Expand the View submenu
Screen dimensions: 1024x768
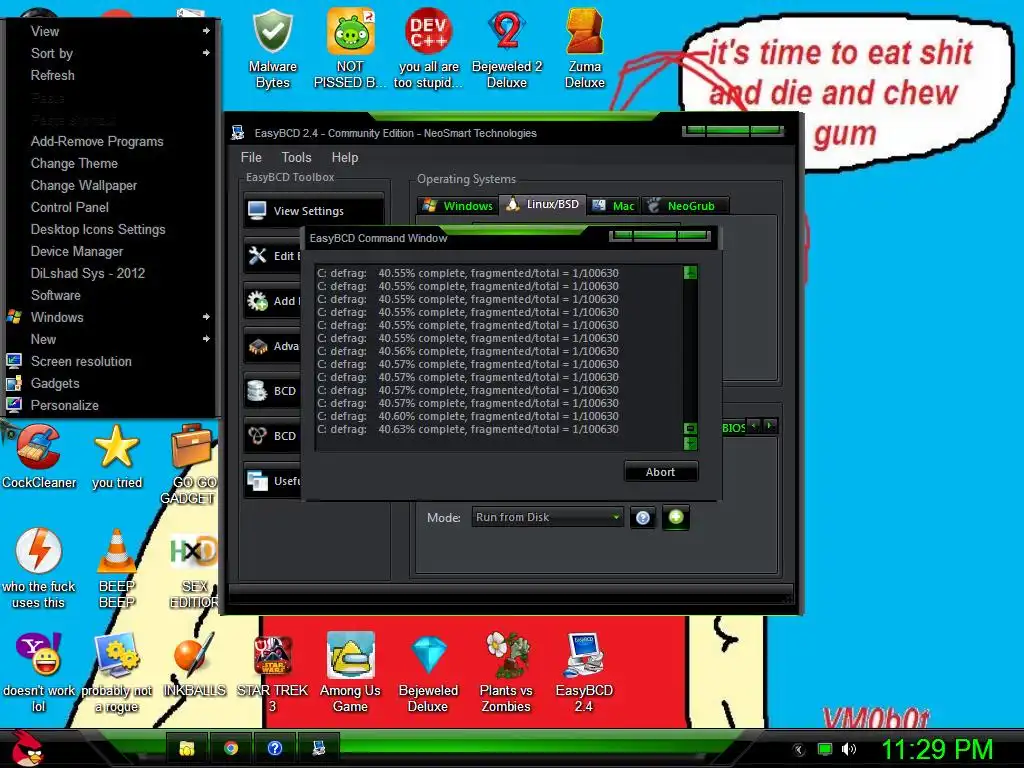point(111,31)
